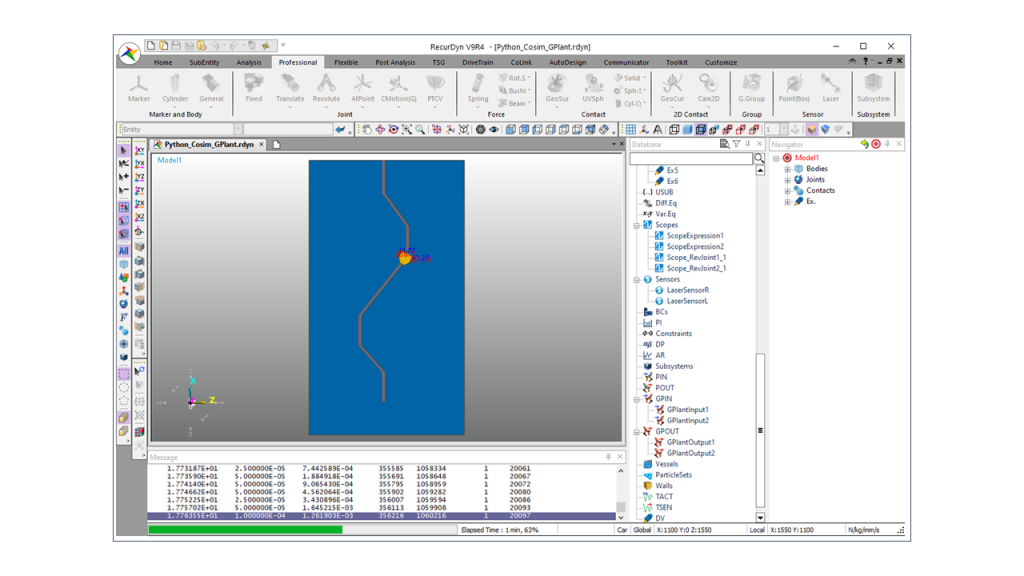Toggle the Message panel pin
1024x576 pixels.
[608, 457]
